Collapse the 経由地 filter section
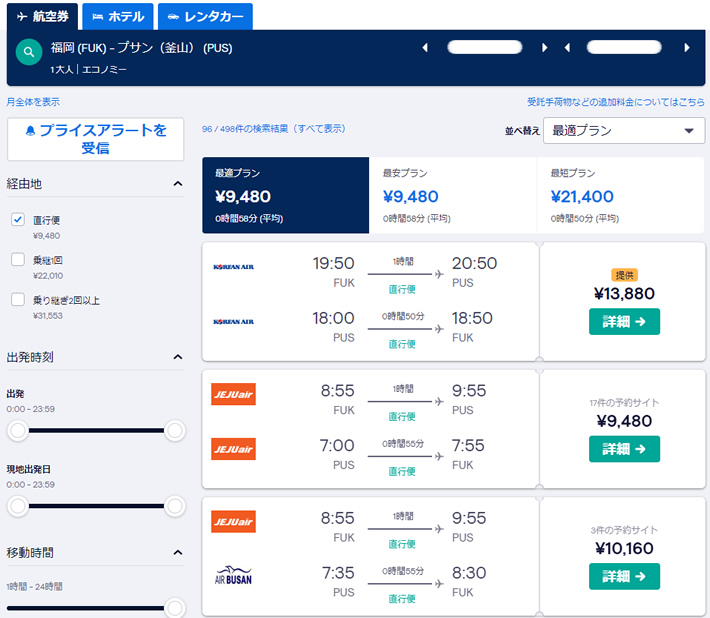 tap(178, 184)
